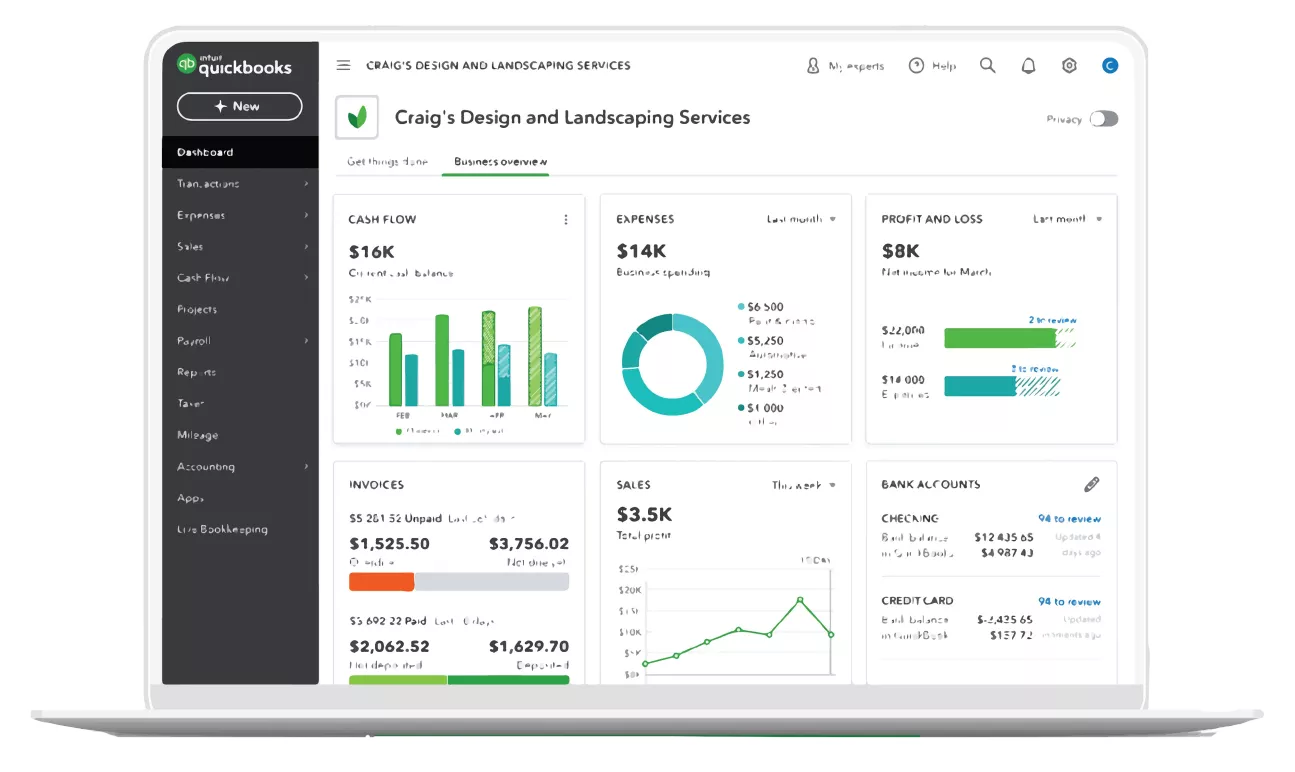Switch to Get things done tab
The width and height of the screenshot is (1295, 772).
point(388,162)
